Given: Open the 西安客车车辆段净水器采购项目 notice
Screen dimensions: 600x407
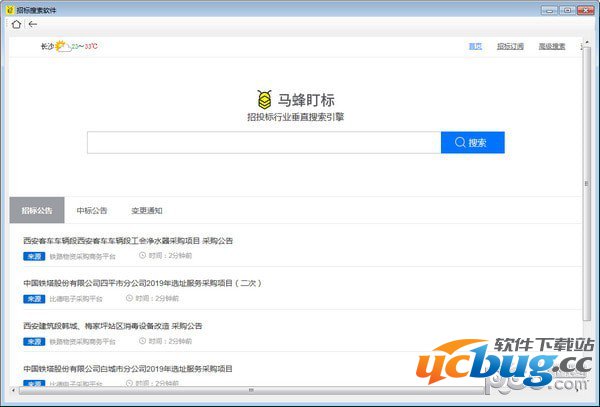Looking at the screenshot, I should [x=128, y=241].
